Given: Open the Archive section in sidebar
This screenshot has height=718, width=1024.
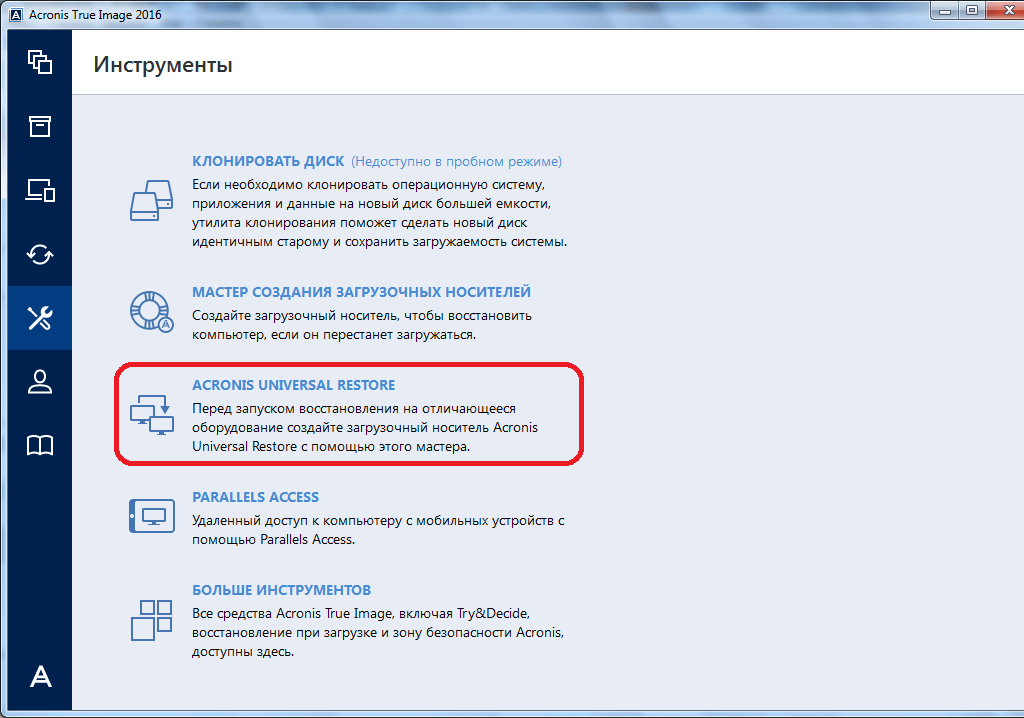Looking at the screenshot, I should [40, 126].
